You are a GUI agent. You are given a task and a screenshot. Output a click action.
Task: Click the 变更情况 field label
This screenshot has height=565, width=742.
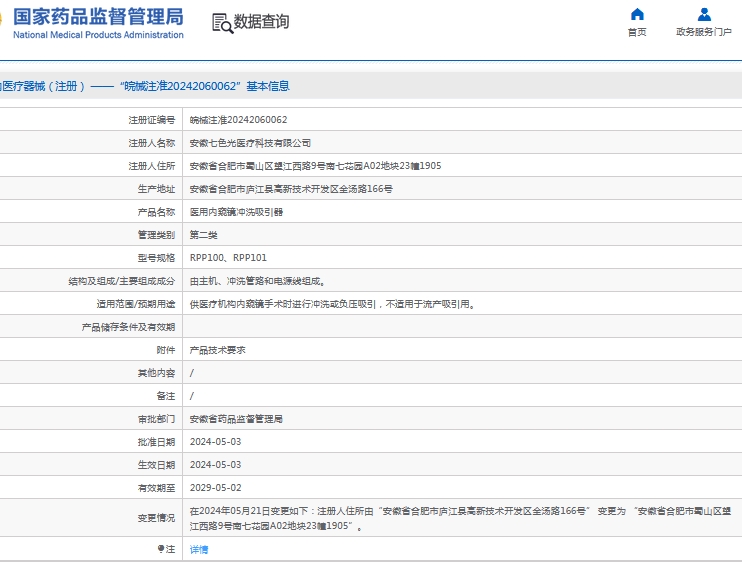click(156, 518)
